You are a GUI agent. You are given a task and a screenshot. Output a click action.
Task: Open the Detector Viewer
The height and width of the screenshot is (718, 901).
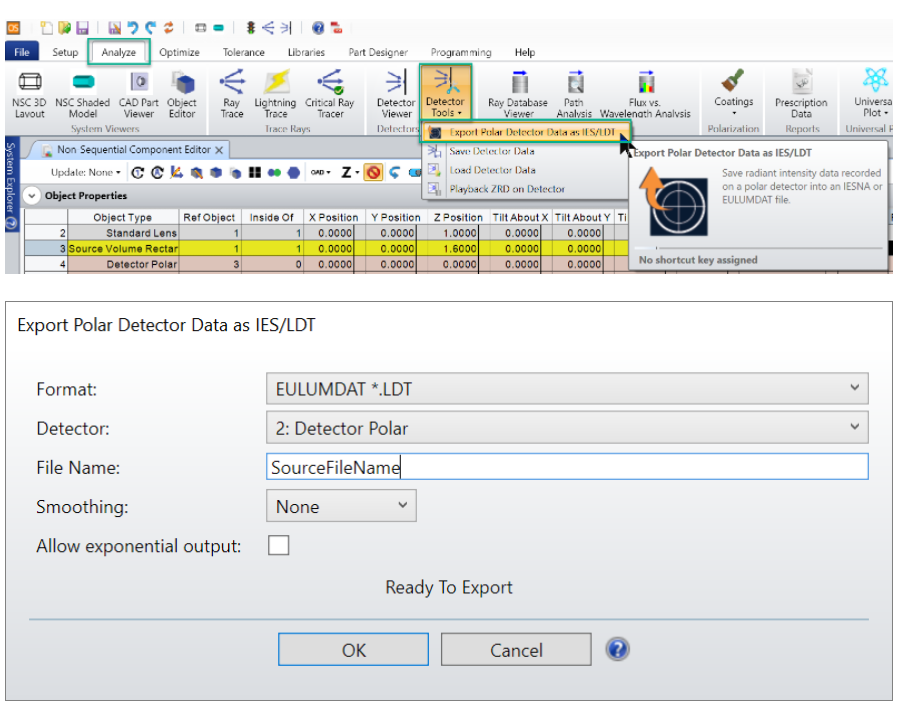tap(396, 95)
